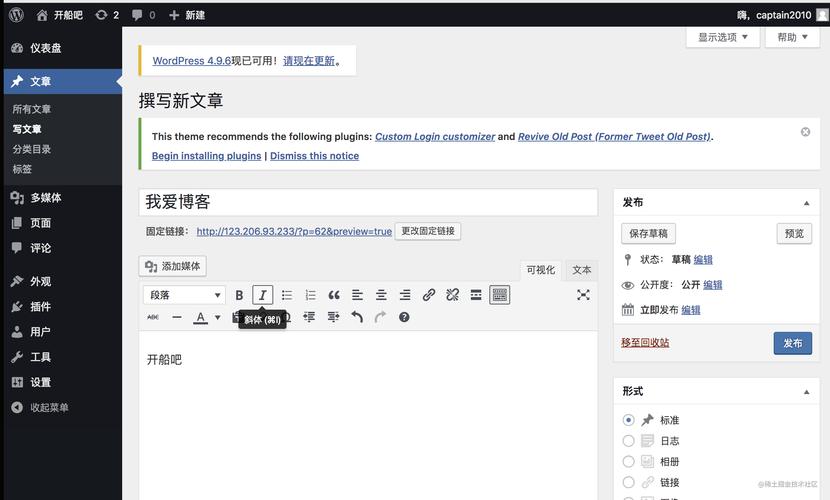
Task: Switch to the 文本 text tab
Action: click(x=581, y=270)
